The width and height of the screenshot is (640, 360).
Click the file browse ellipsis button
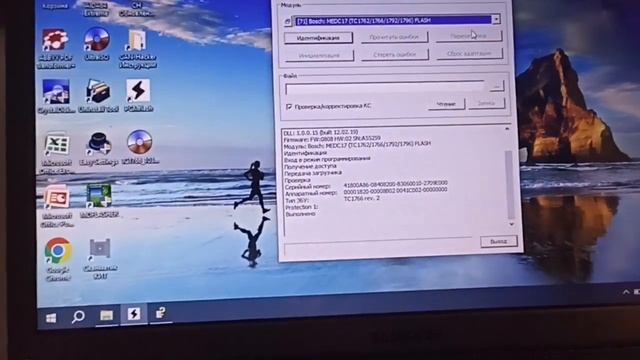click(496, 86)
